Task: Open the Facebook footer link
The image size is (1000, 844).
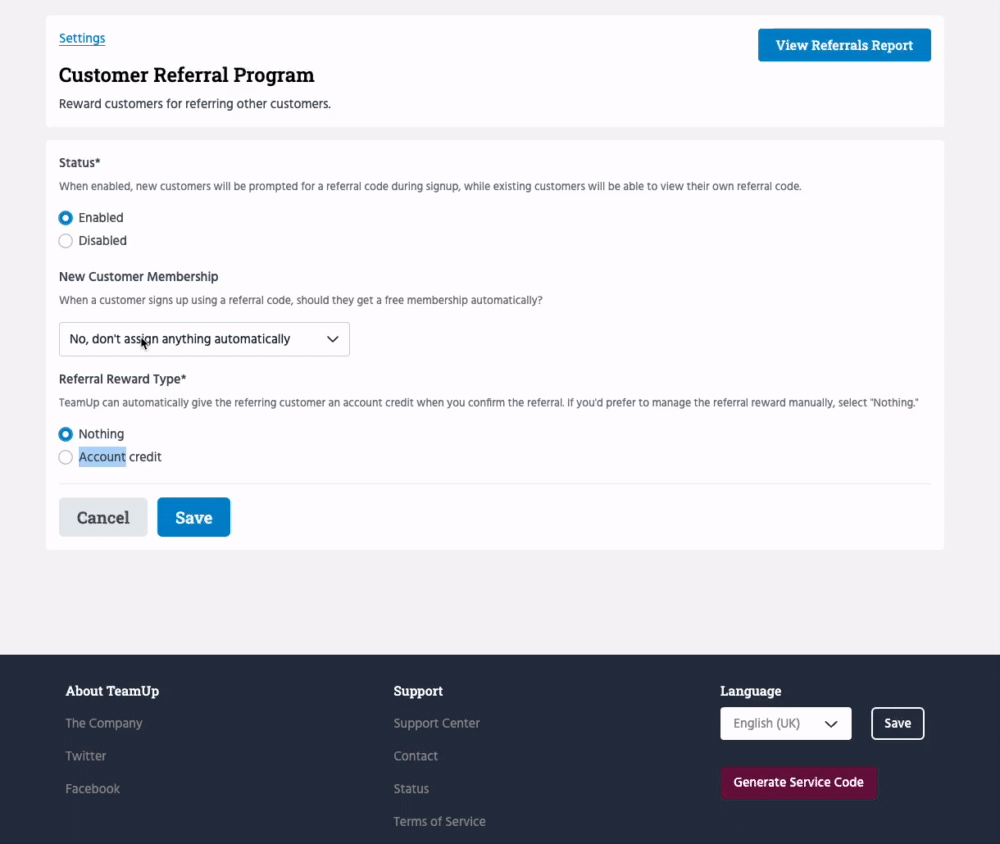Action: coord(93,789)
